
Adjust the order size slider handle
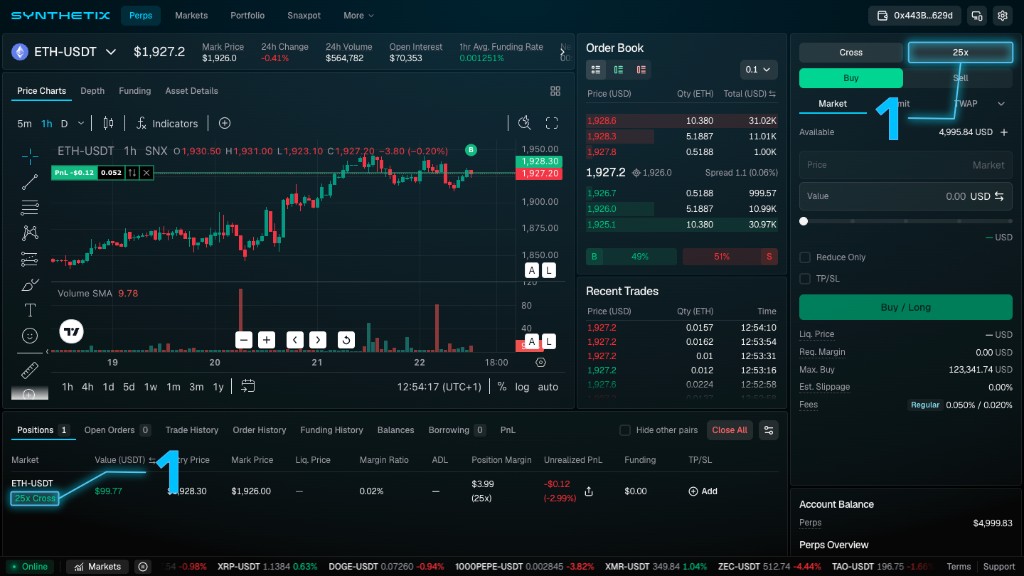point(804,221)
